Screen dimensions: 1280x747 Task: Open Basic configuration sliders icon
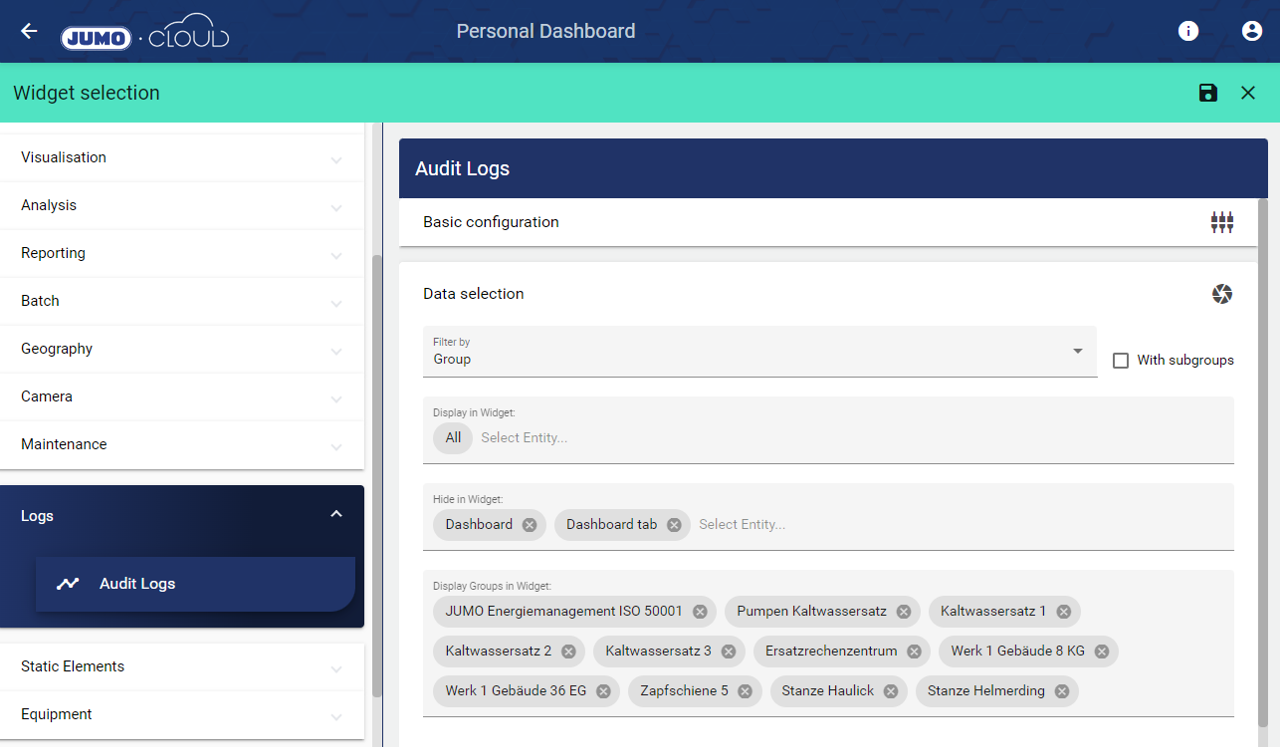(x=1221, y=222)
